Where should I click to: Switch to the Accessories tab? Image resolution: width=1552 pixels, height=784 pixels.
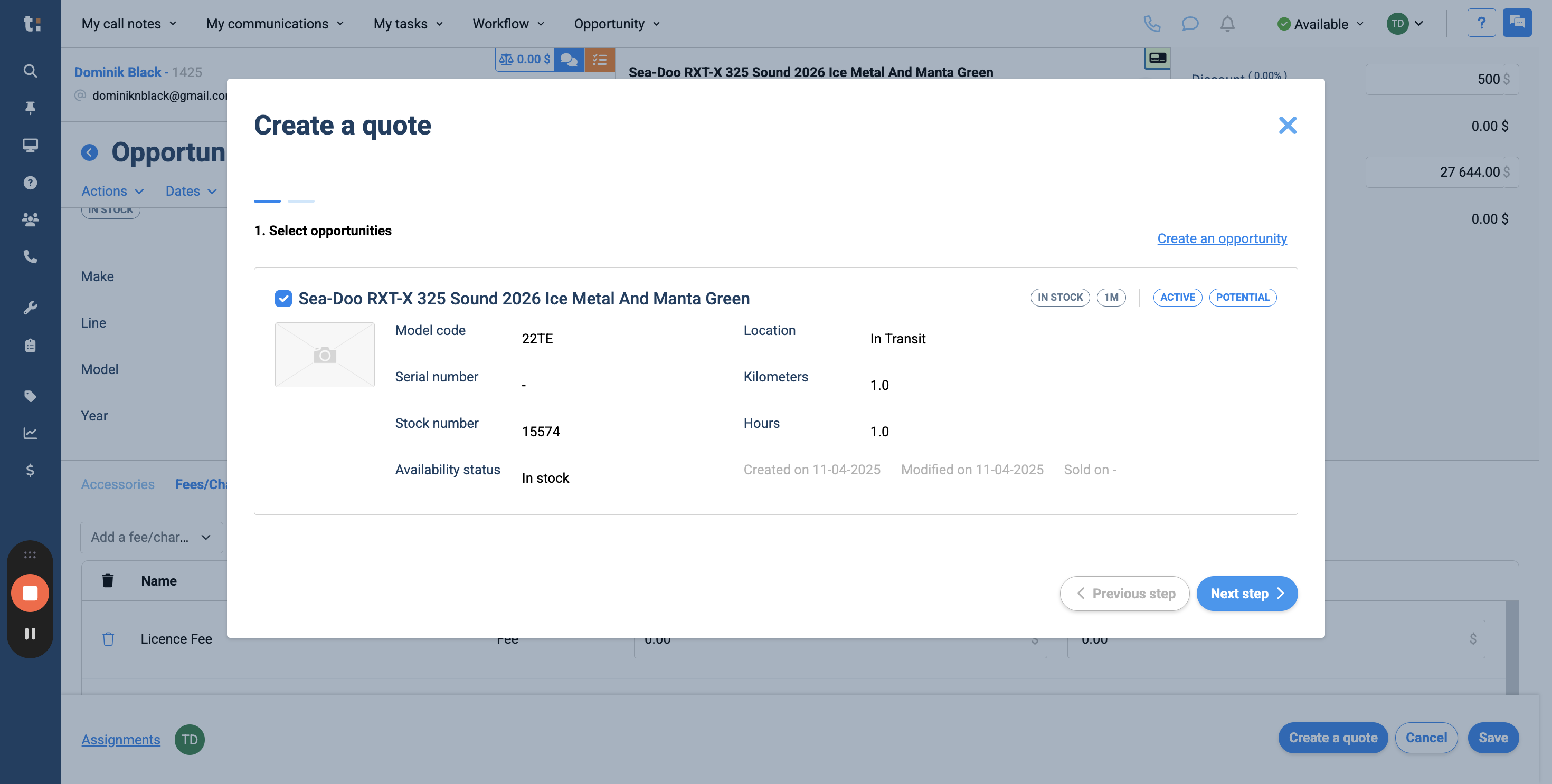pyautogui.click(x=118, y=484)
